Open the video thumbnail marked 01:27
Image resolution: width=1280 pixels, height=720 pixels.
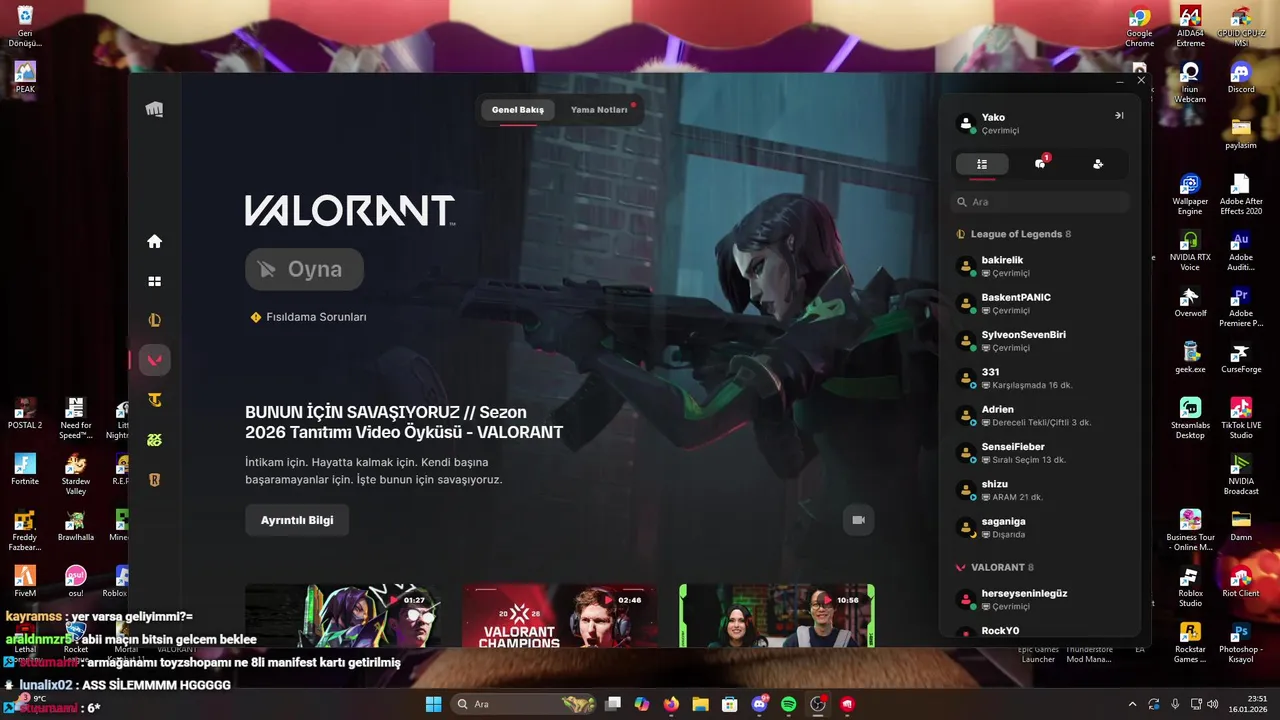343,615
